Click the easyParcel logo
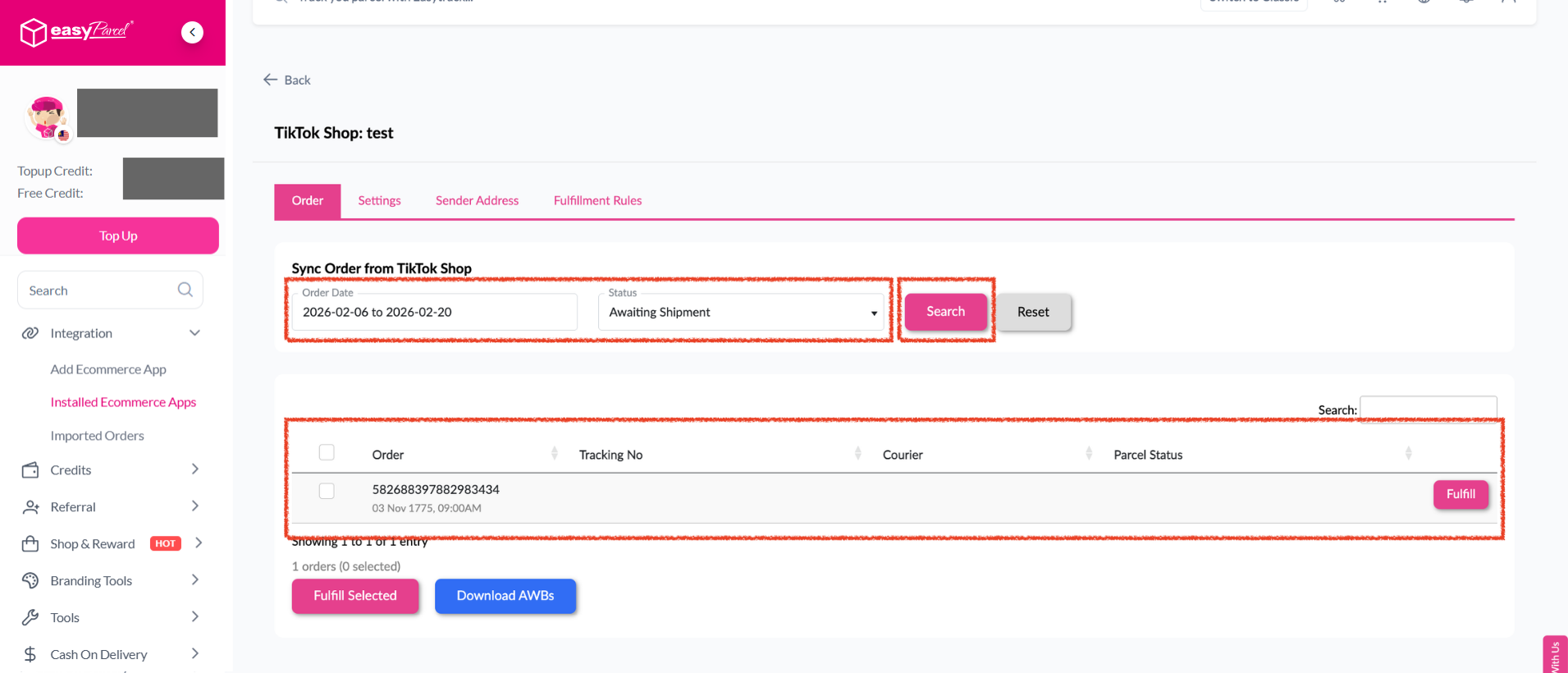 pyautogui.click(x=76, y=32)
